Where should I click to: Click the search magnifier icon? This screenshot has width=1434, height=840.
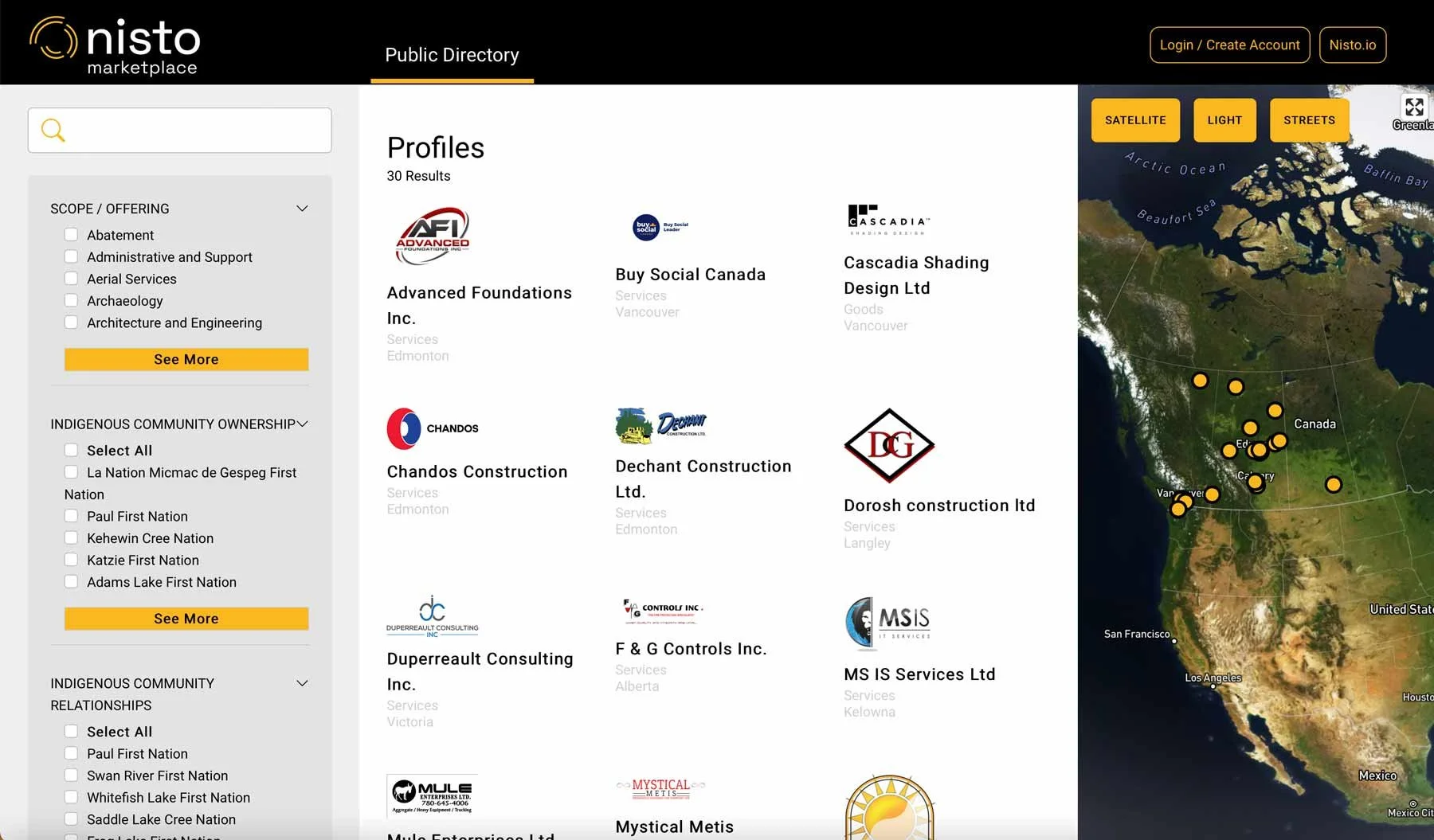pyautogui.click(x=53, y=130)
